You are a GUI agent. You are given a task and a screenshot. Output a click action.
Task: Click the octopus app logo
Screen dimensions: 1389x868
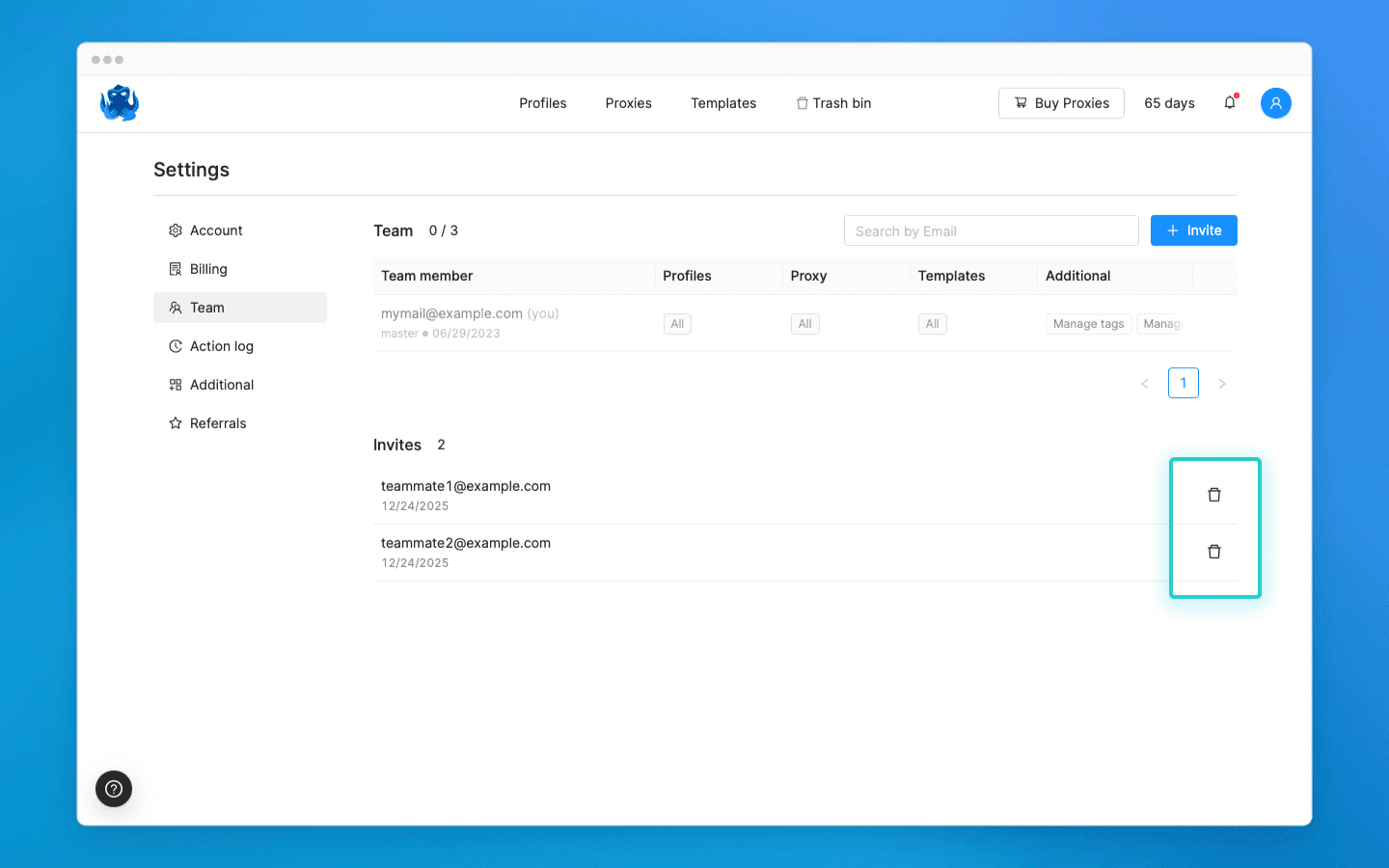[120, 103]
